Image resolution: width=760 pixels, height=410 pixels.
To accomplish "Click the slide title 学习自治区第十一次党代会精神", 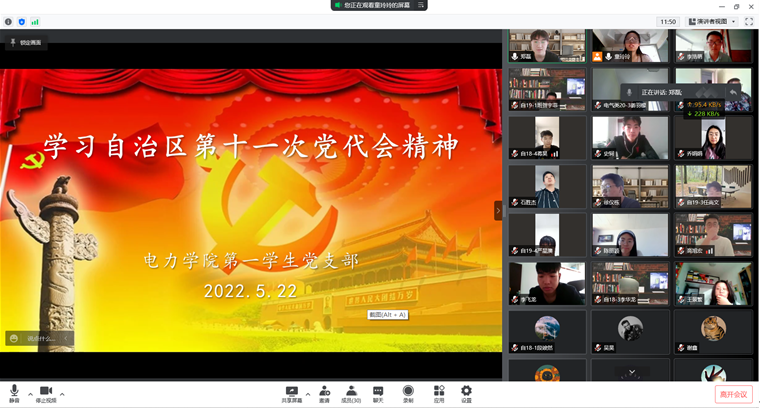I will click(251, 146).
